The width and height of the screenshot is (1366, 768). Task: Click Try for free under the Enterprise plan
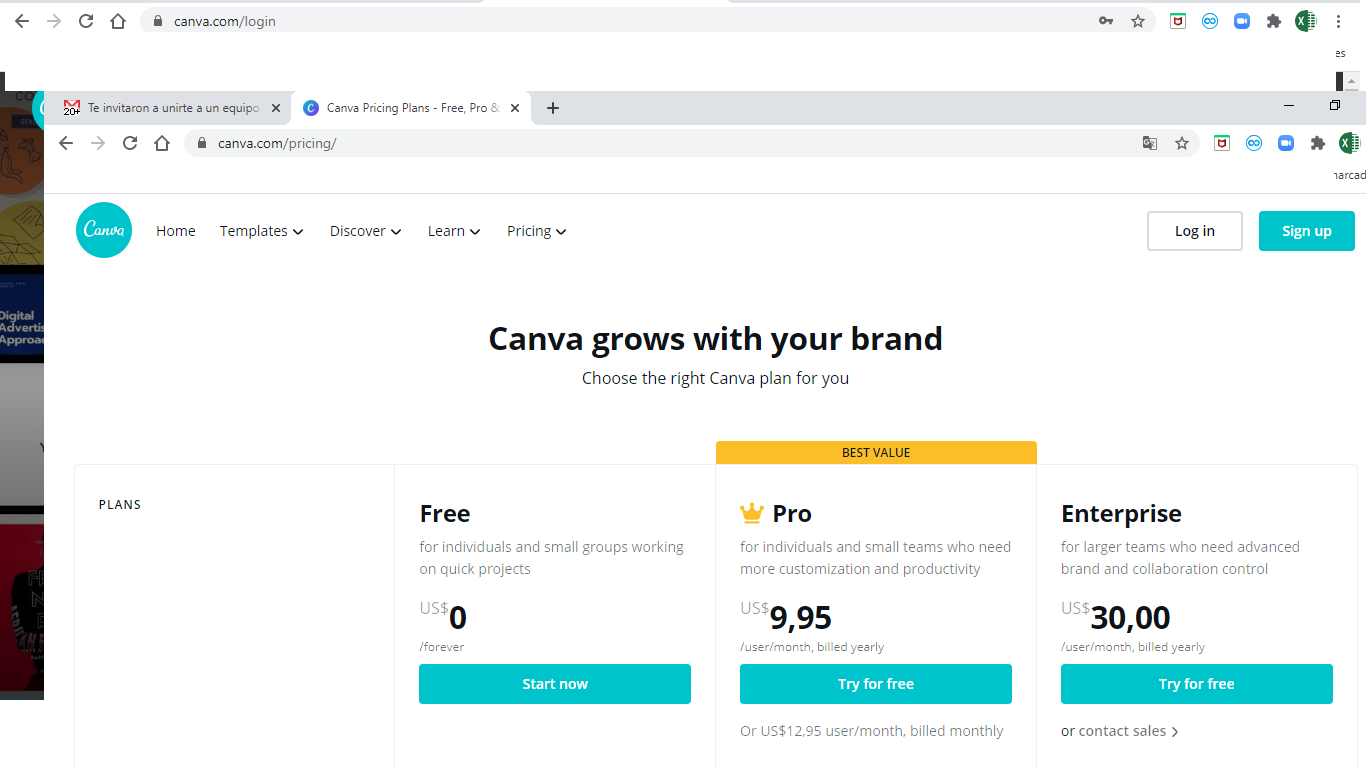[1197, 684]
